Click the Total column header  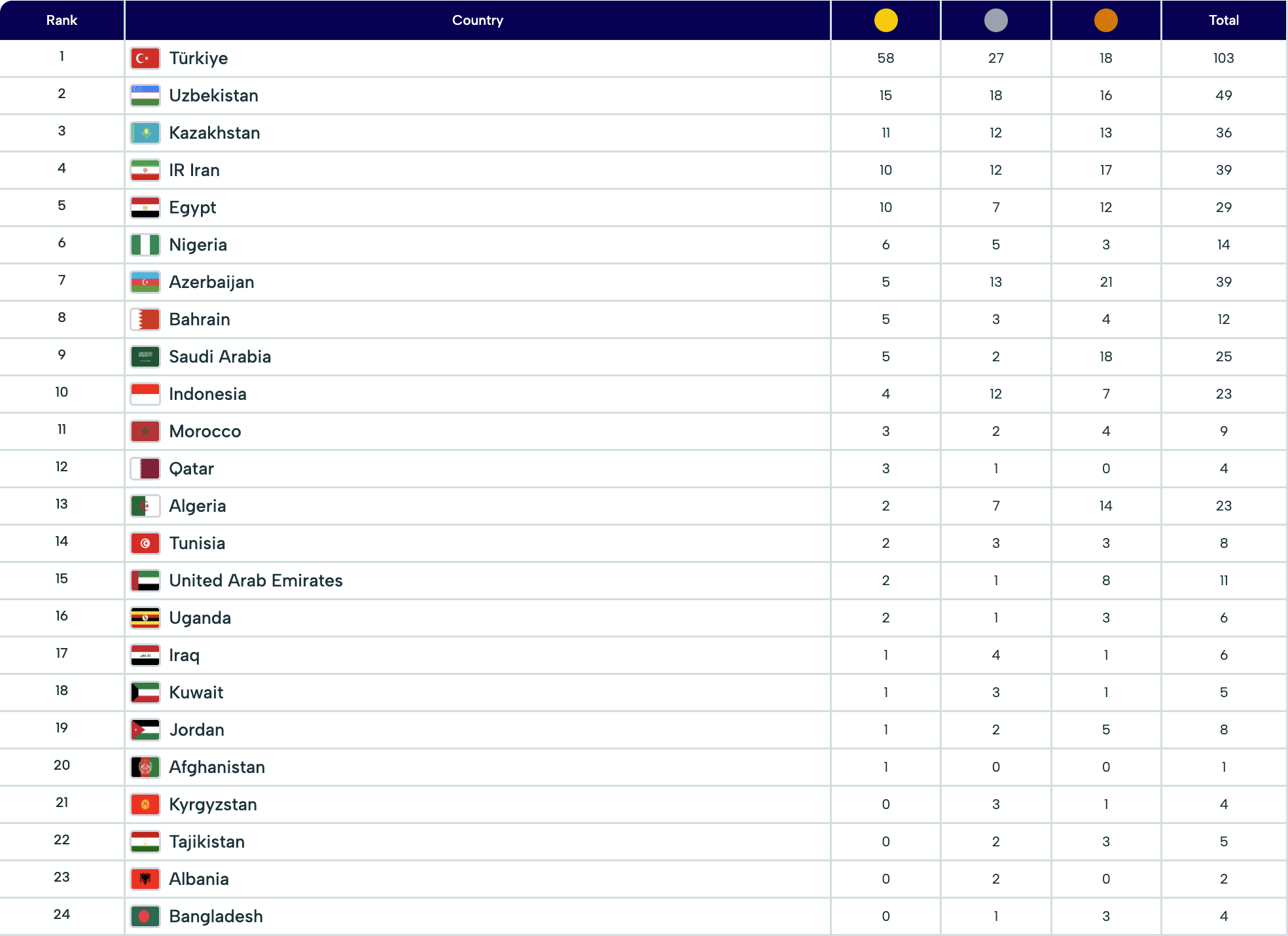(1223, 20)
